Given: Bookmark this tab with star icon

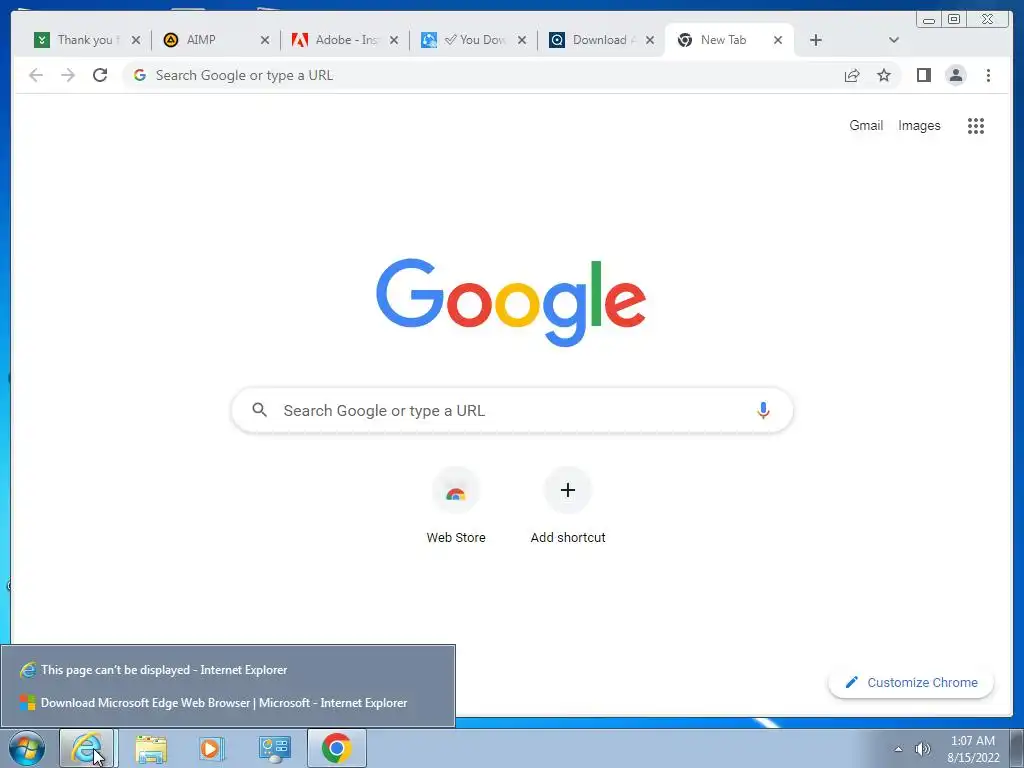Looking at the screenshot, I should click(x=884, y=75).
